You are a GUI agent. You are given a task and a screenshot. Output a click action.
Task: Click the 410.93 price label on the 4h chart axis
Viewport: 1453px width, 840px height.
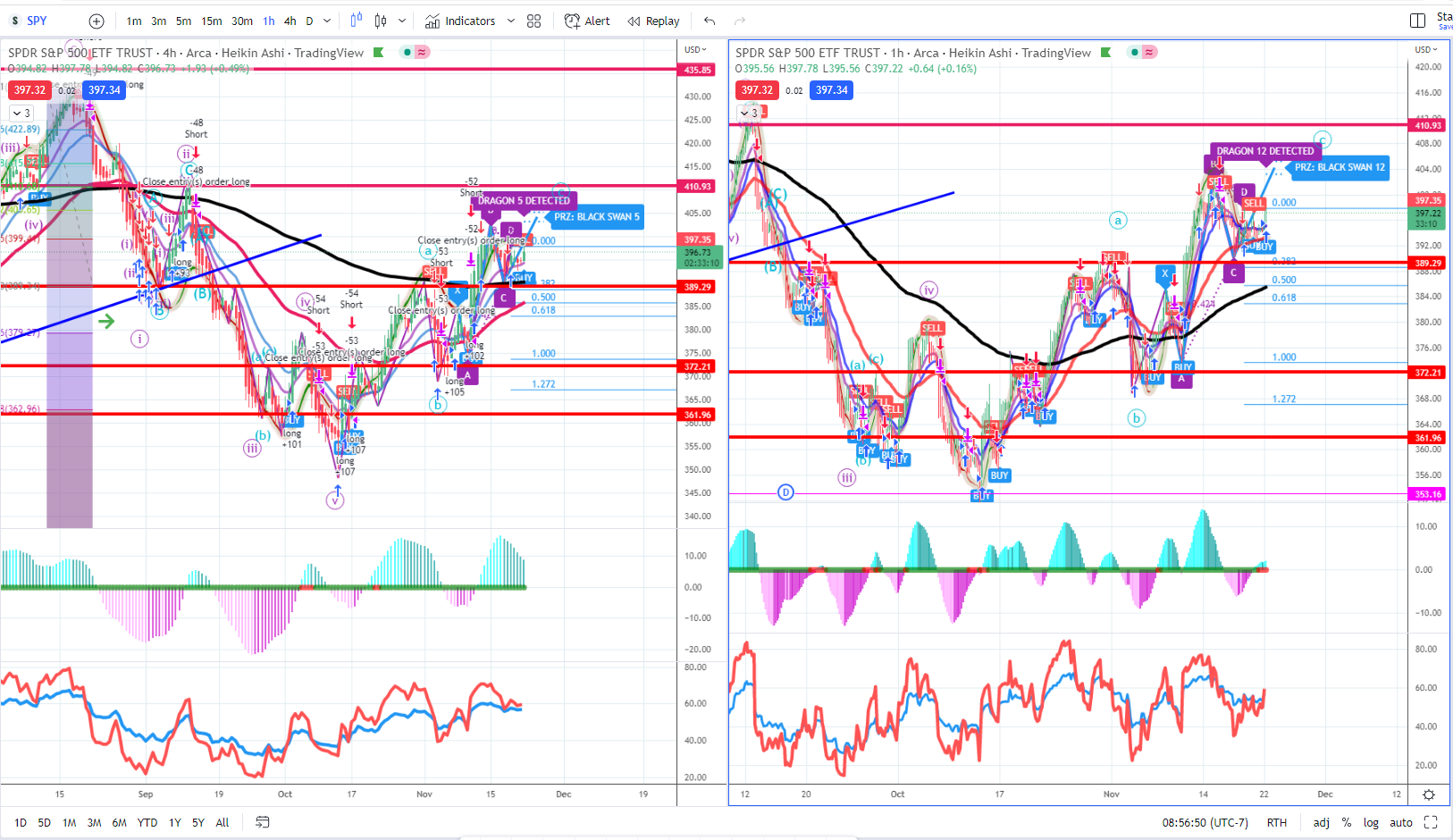tap(698, 187)
